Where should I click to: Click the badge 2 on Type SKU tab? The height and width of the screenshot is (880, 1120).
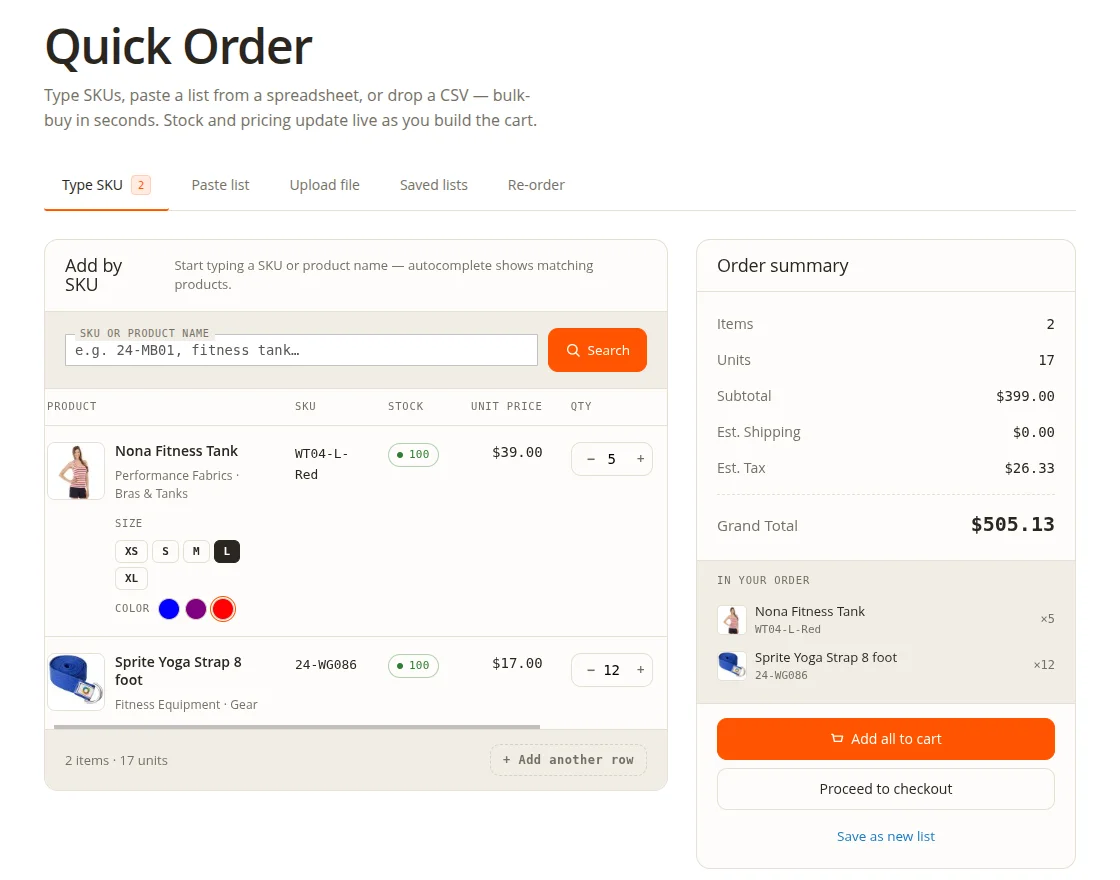click(x=141, y=185)
